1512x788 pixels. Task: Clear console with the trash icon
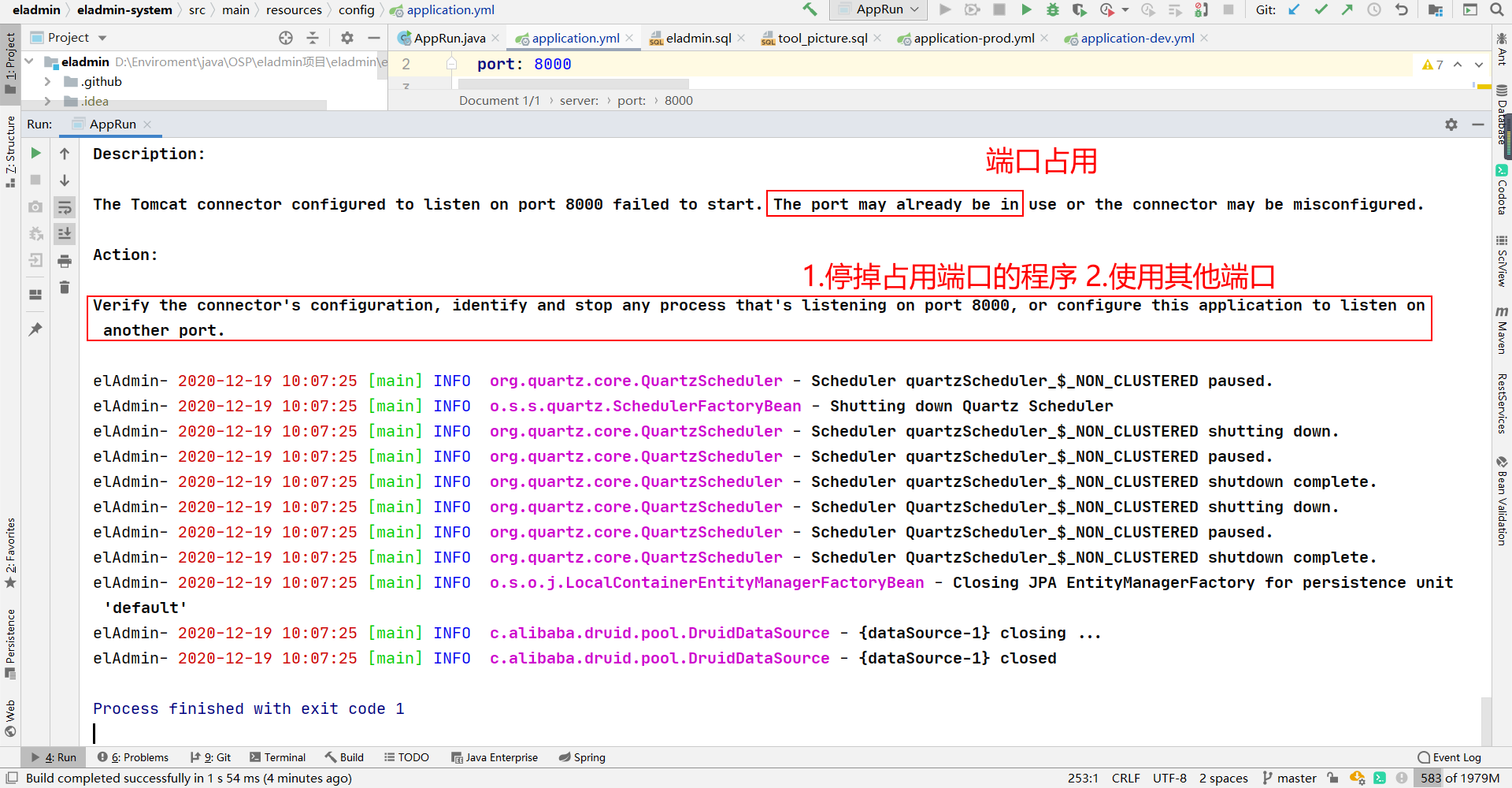pyautogui.click(x=65, y=287)
